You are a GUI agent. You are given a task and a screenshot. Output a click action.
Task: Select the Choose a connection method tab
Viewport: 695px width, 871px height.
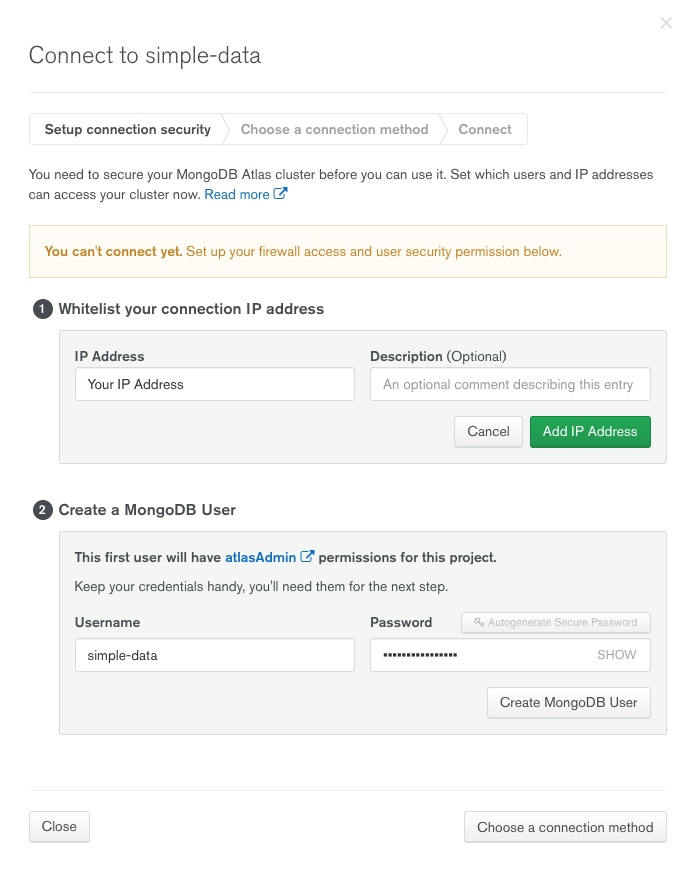(x=334, y=129)
